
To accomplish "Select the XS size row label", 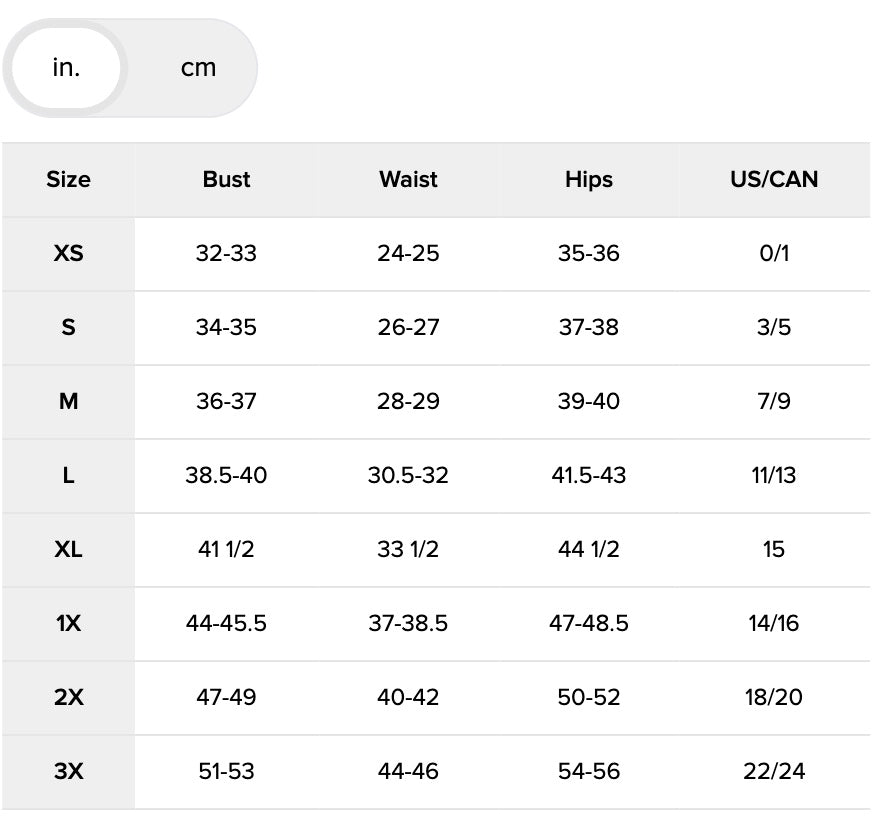I will click(x=68, y=254).
